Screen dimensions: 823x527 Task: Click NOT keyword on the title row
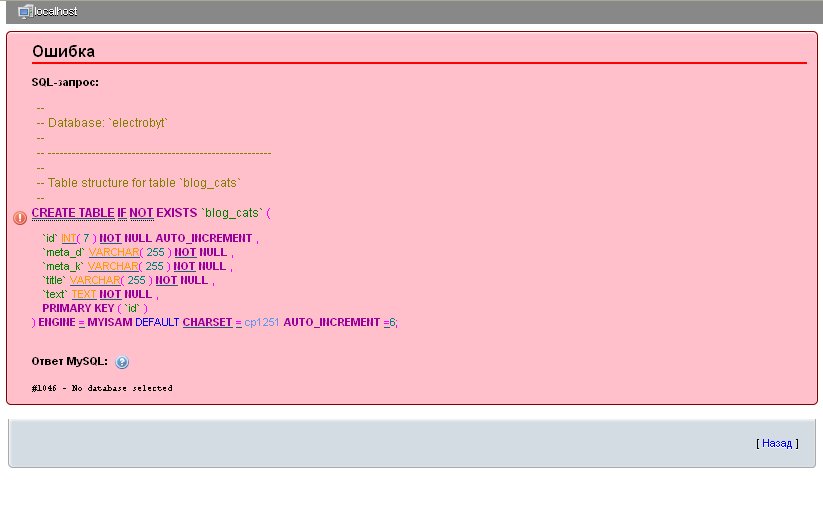(x=166, y=281)
